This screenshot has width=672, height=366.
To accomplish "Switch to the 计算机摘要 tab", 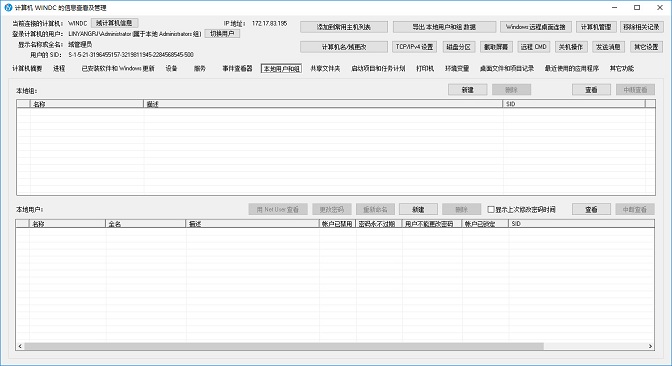I will coord(27,69).
